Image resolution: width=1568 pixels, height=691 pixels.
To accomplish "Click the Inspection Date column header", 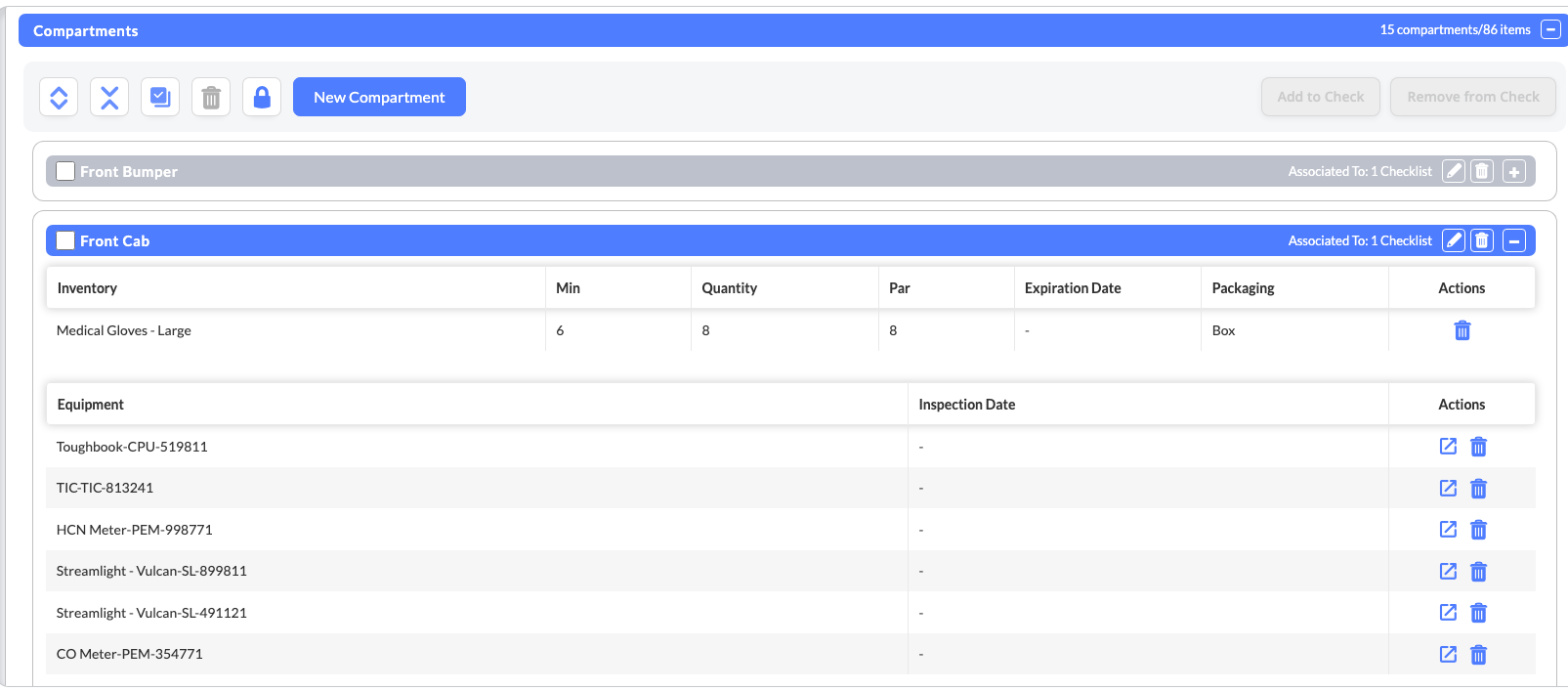I will 966,405.
